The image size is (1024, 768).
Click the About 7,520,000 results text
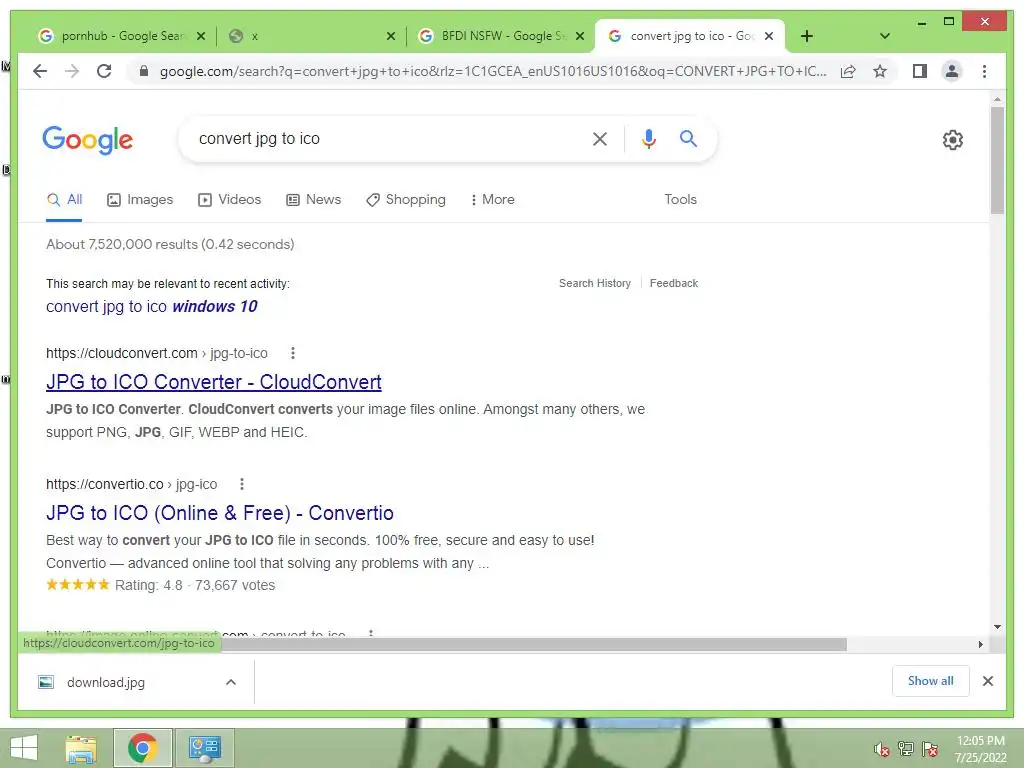coord(170,244)
